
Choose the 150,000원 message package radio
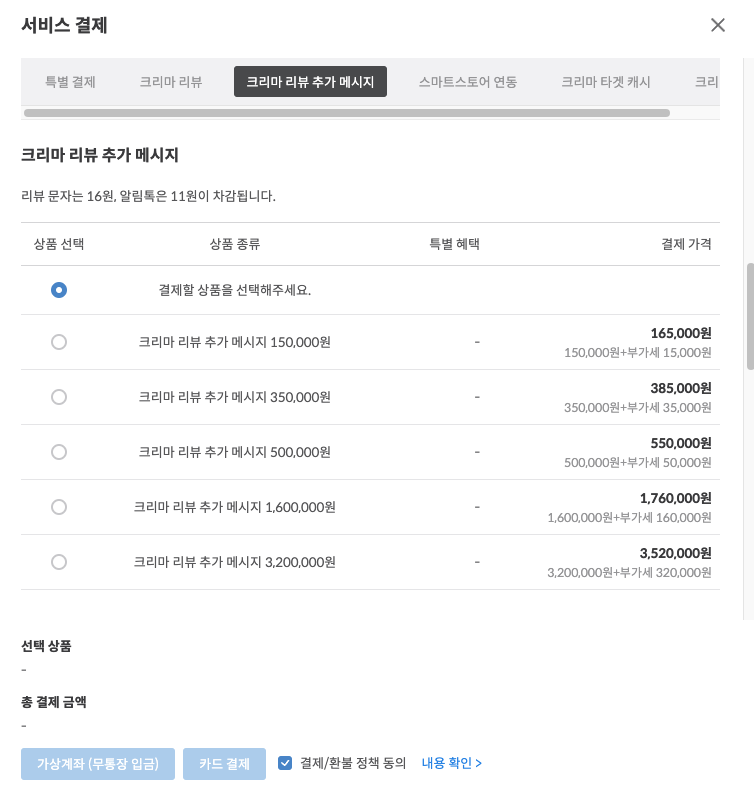pyautogui.click(x=59, y=342)
